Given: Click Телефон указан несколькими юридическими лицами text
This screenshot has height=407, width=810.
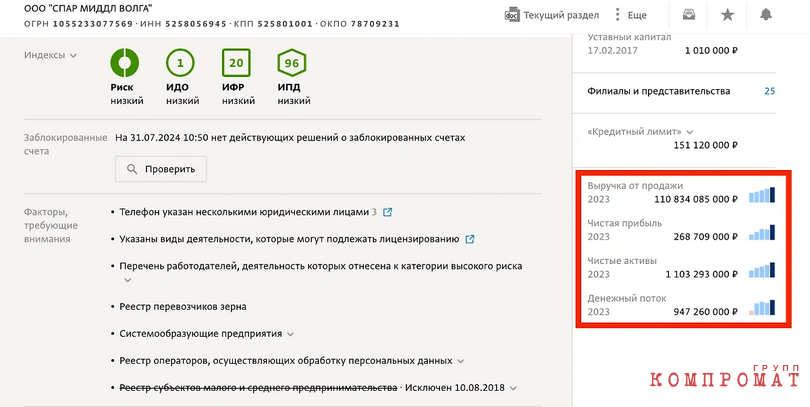Looking at the screenshot, I should point(244,212).
